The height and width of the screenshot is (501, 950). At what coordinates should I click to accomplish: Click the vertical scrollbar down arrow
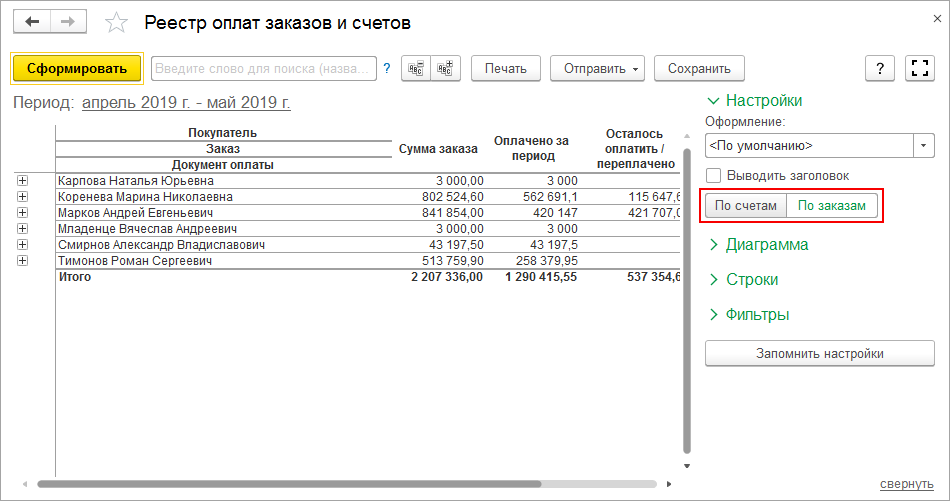[x=687, y=466]
